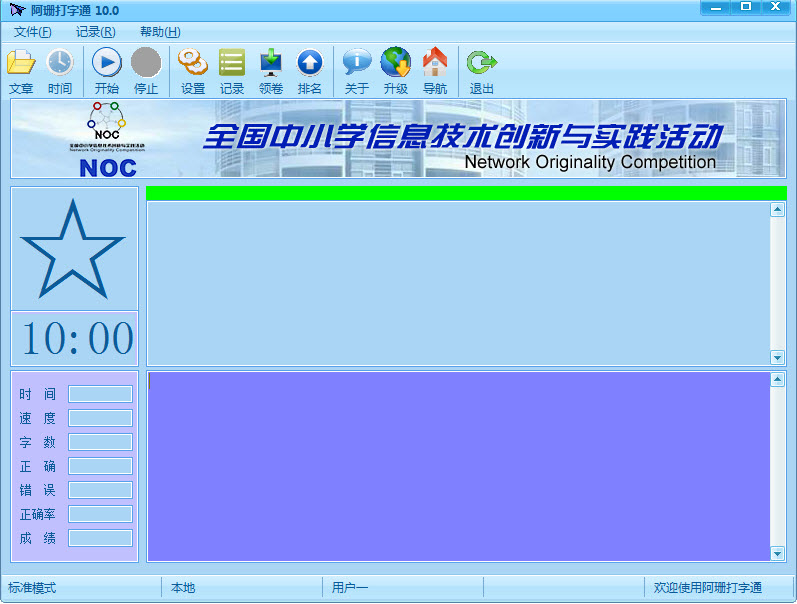The image size is (797, 604).
Task: Click the green progress bar
Action: point(466,193)
